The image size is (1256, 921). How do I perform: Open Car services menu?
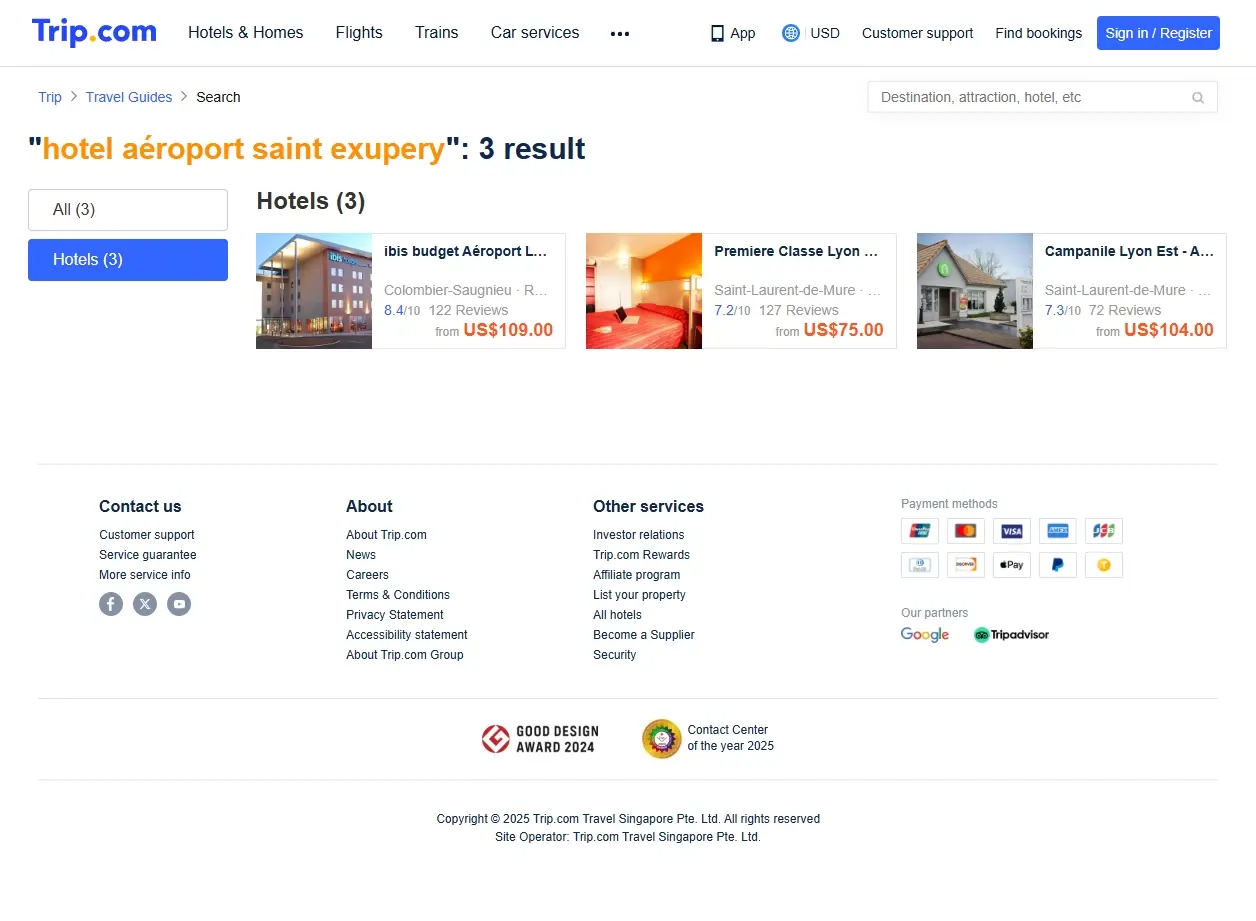tap(535, 33)
